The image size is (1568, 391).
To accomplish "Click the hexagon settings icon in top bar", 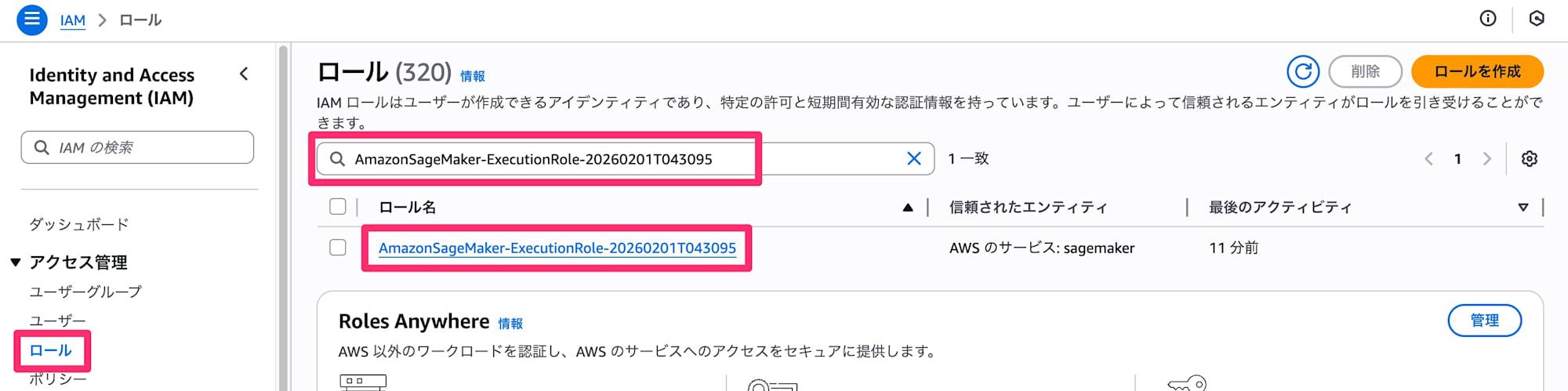I will (x=1537, y=19).
